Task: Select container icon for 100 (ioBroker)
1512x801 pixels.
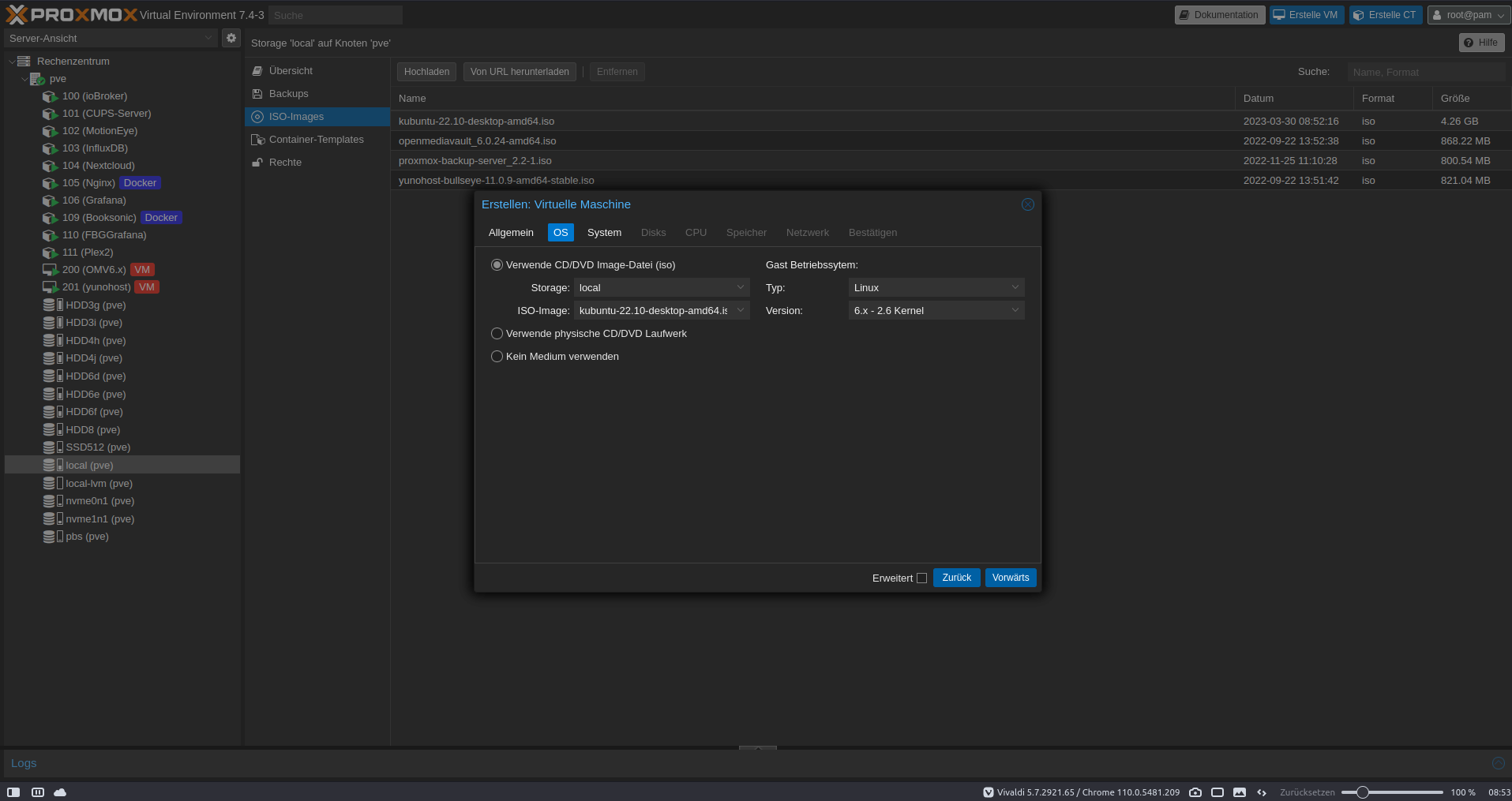Action: click(x=50, y=96)
